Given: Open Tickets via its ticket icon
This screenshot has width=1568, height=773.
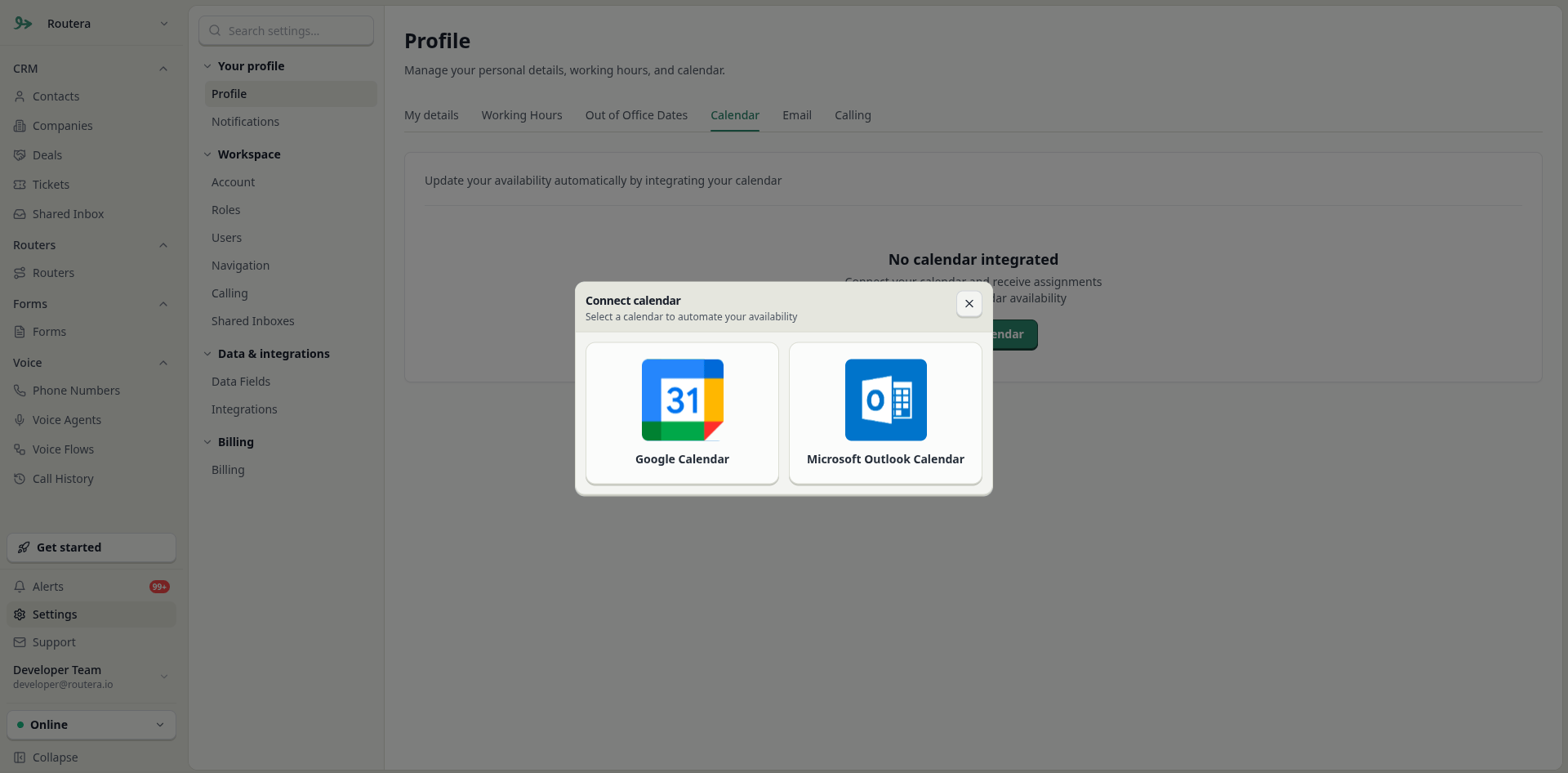Looking at the screenshot, I should pos(20,185).
